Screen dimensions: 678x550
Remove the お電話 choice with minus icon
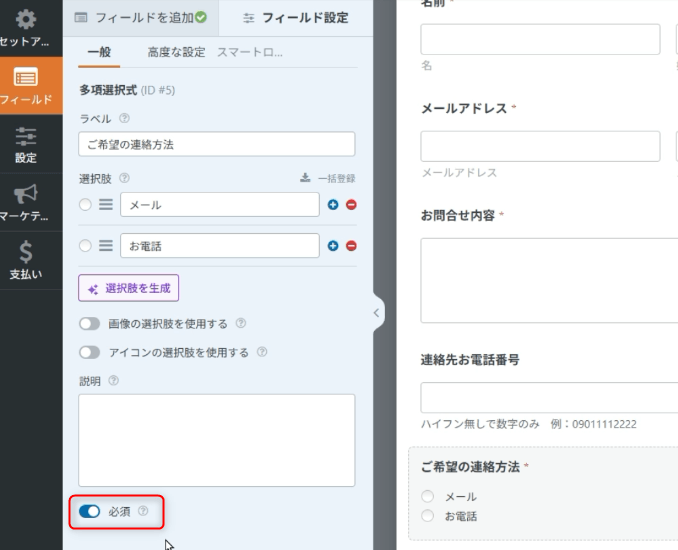[x=351, y=246]
